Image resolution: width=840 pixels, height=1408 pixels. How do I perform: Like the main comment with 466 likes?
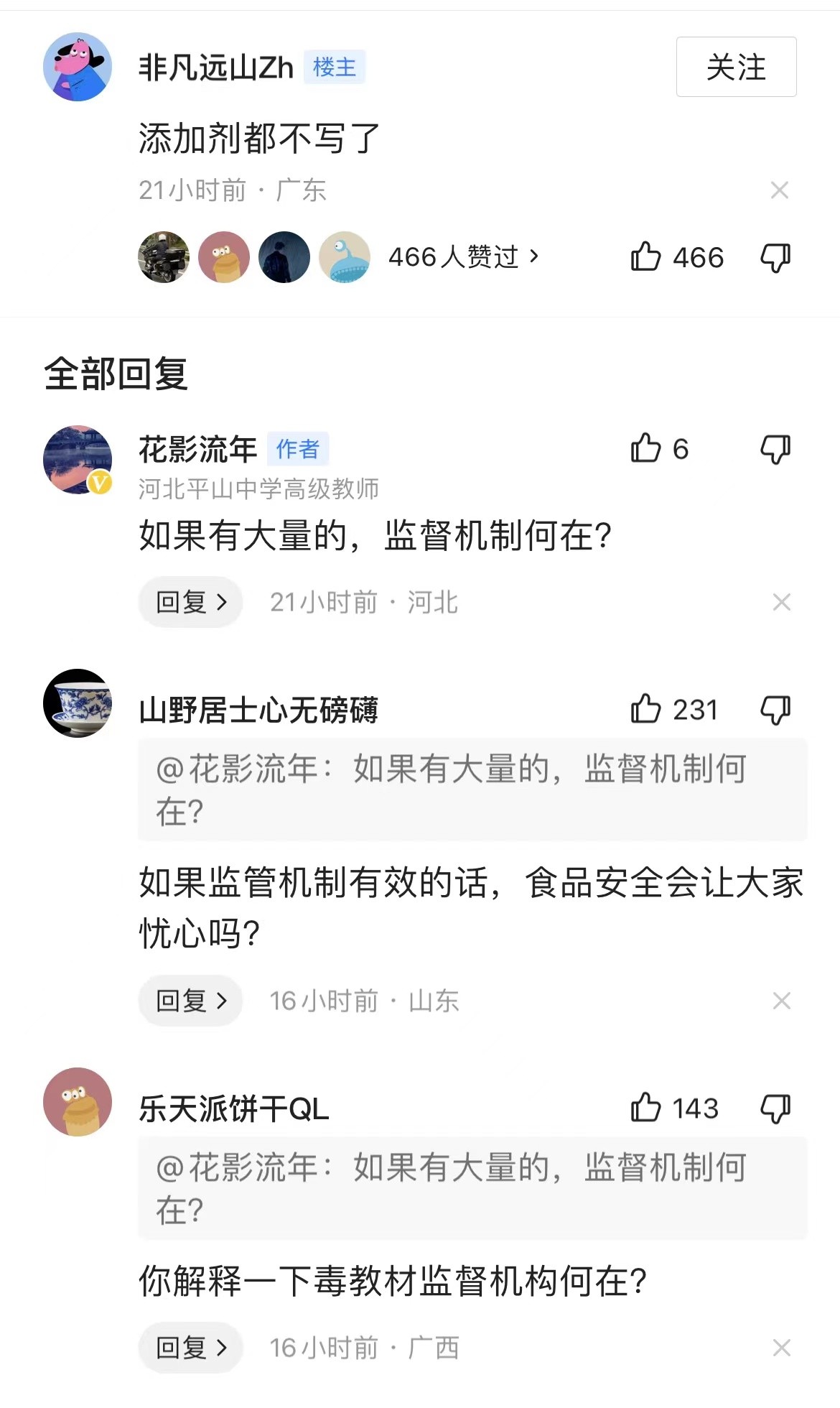point(645,256)
